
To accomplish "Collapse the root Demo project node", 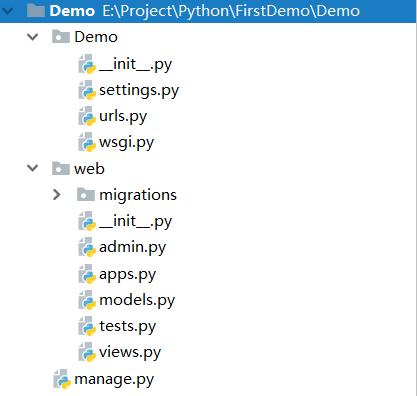I will click(x=7, y=11).
